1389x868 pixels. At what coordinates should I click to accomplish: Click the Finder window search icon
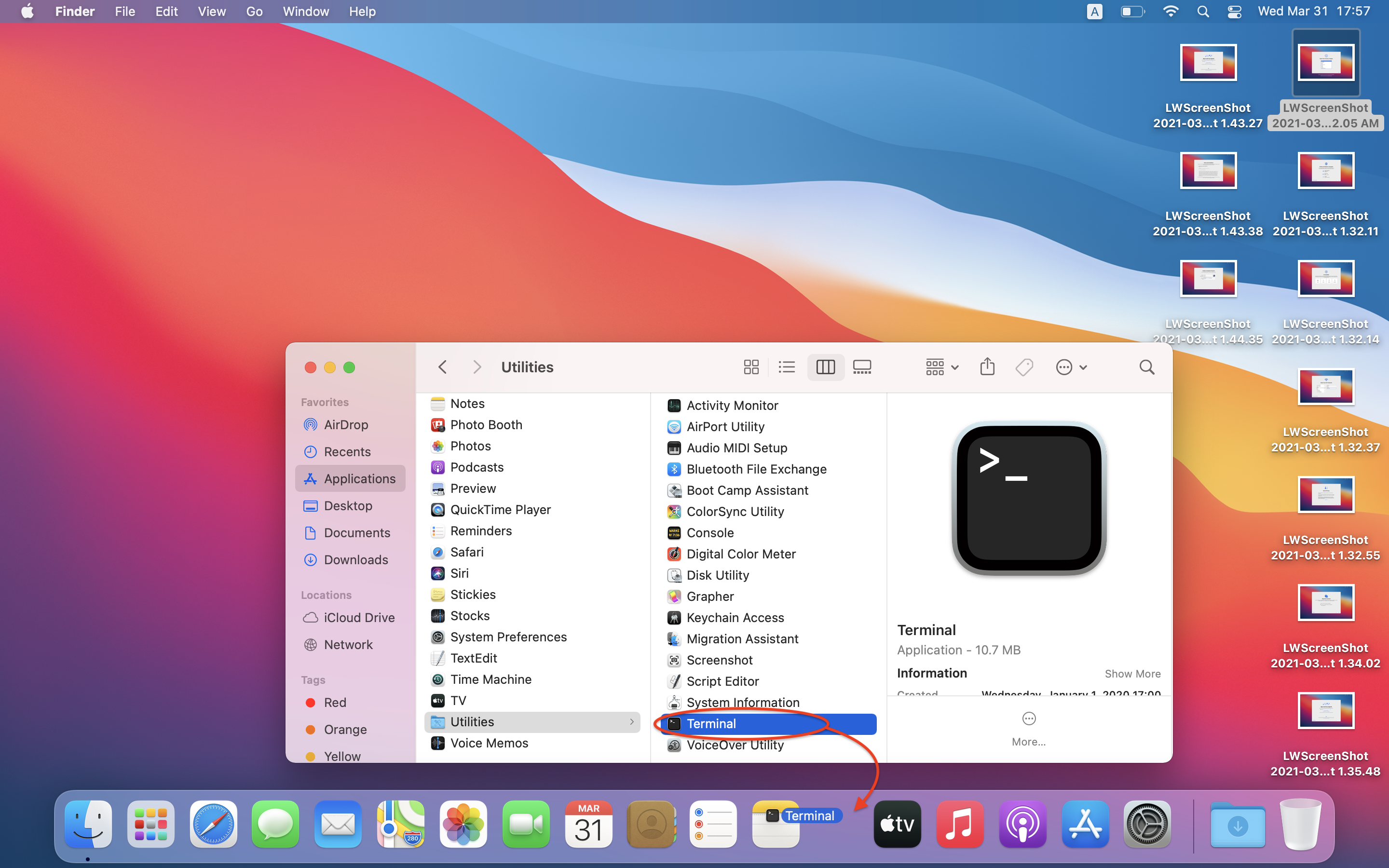1146,367
